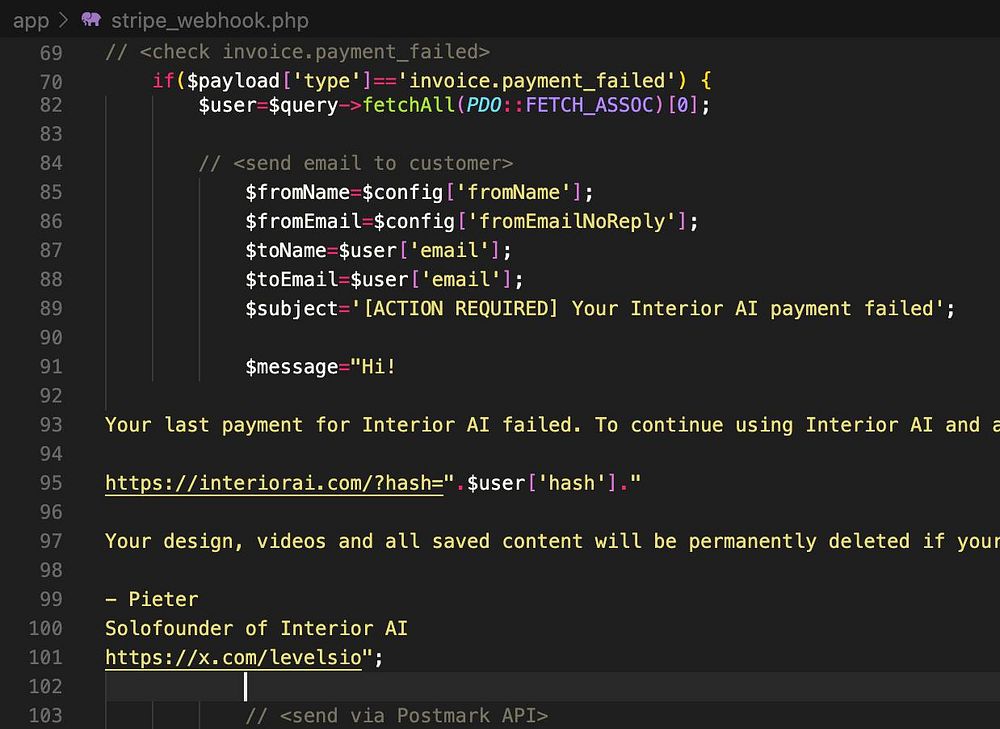Image resolution: width=1000 pixels, height=729 pixels.
Task: Click line number 70 in the gutter
Action: click(51, 82)
